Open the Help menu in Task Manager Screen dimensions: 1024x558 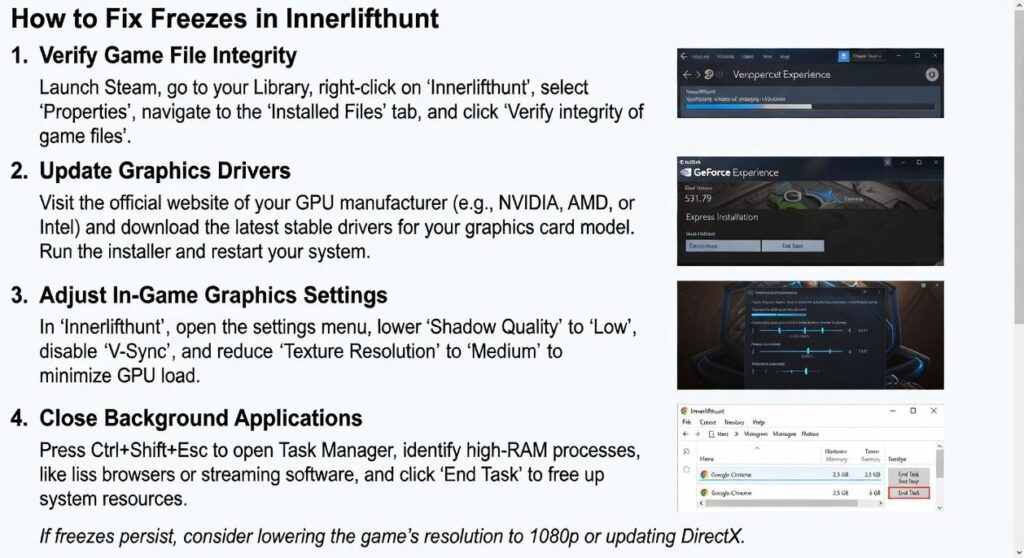pos(758,422)
